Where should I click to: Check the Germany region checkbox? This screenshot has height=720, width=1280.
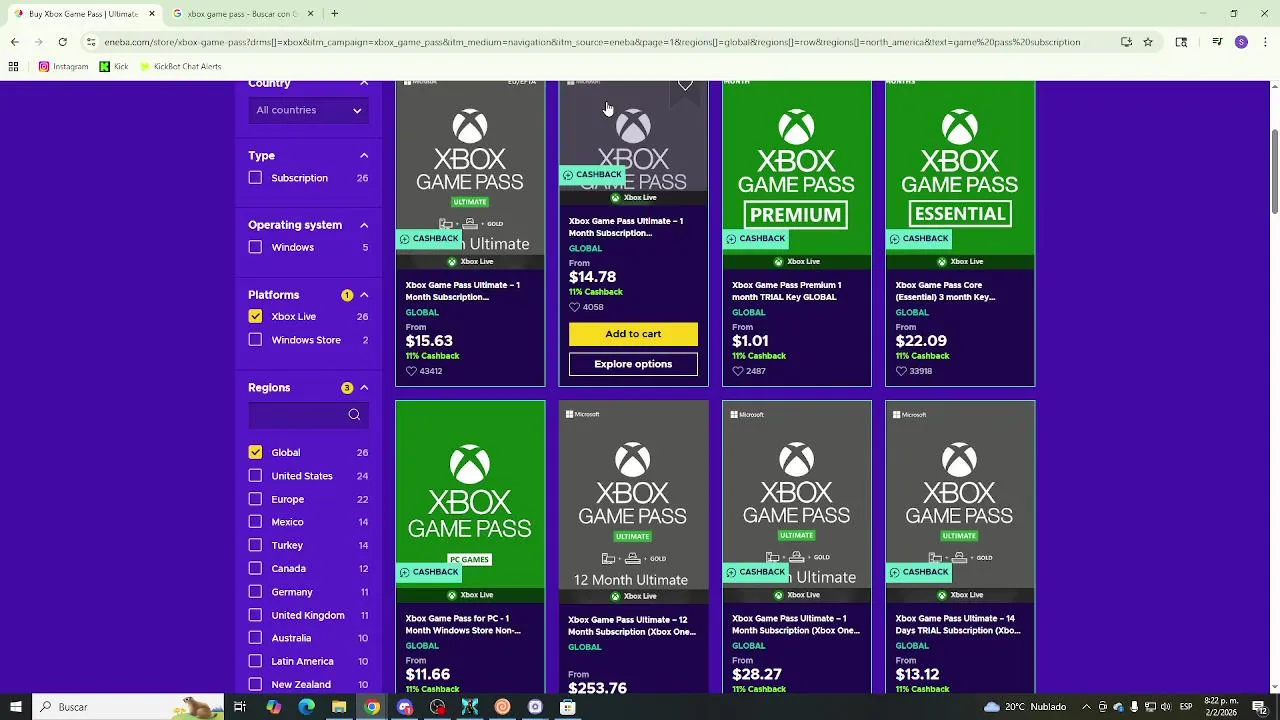click(x=255, y=592)
